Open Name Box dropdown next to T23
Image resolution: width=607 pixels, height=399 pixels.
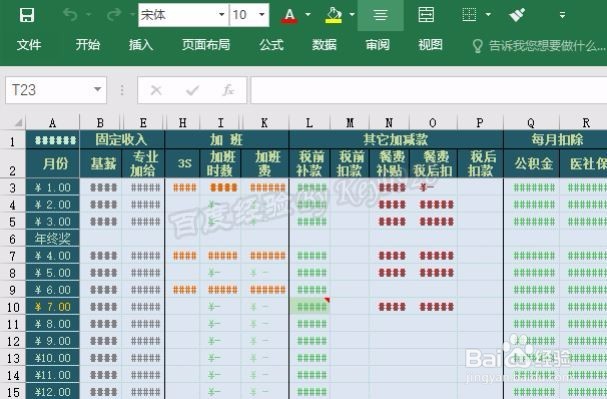[x=98, y=90]
